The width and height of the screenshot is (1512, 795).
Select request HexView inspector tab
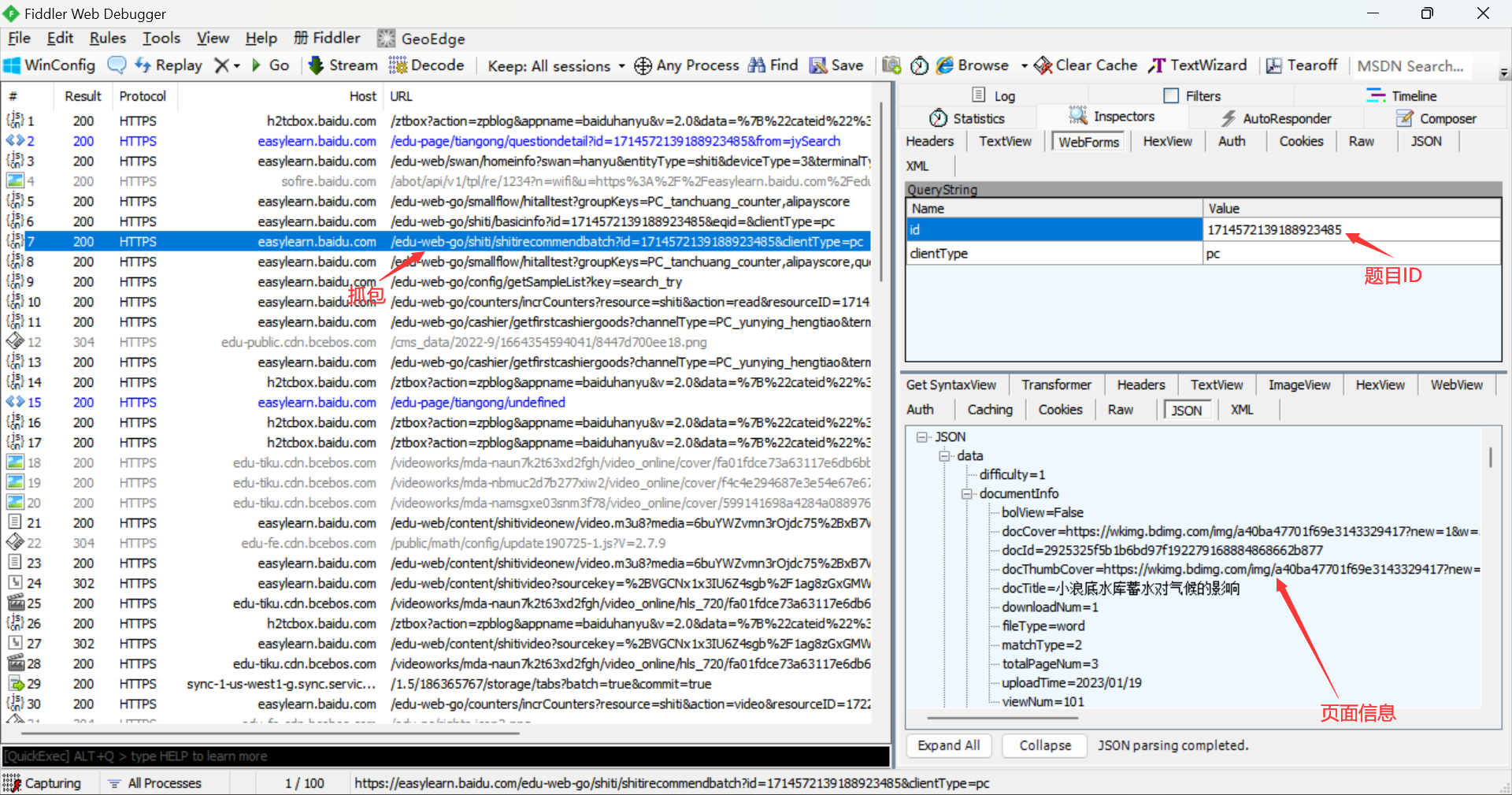(1167, 141)
